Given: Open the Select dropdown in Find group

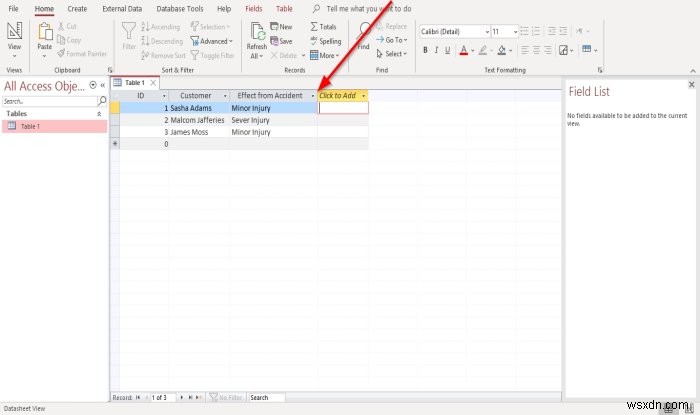Looking at the screenshot, I should 392,54.
